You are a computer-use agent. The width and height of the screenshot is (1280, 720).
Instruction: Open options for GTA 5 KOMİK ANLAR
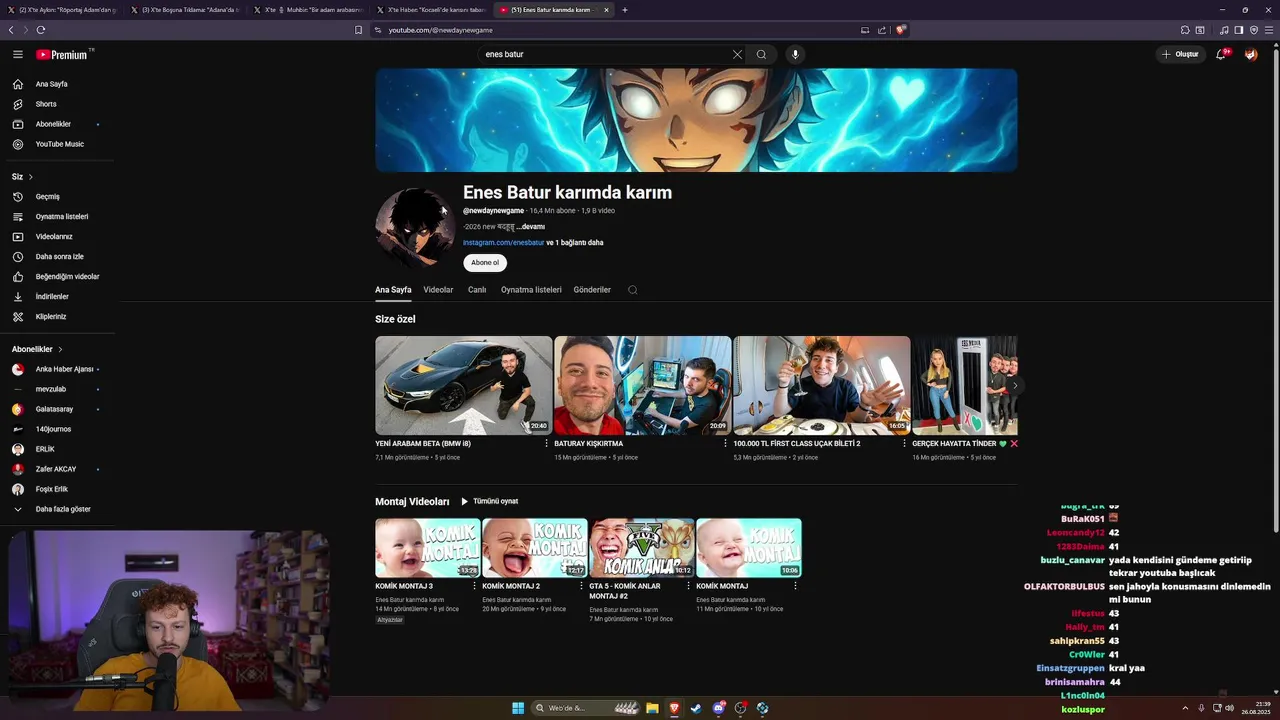pos(688,586)
